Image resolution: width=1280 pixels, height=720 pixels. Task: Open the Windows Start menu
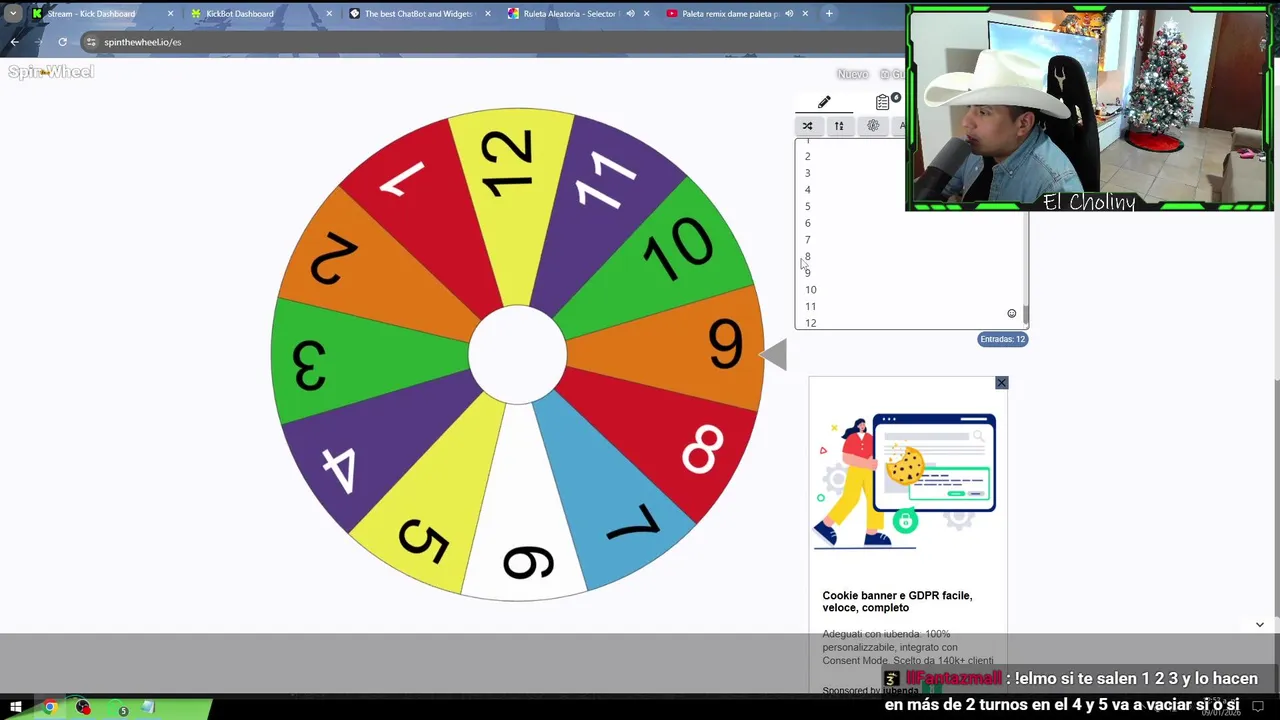click(16, 708)
